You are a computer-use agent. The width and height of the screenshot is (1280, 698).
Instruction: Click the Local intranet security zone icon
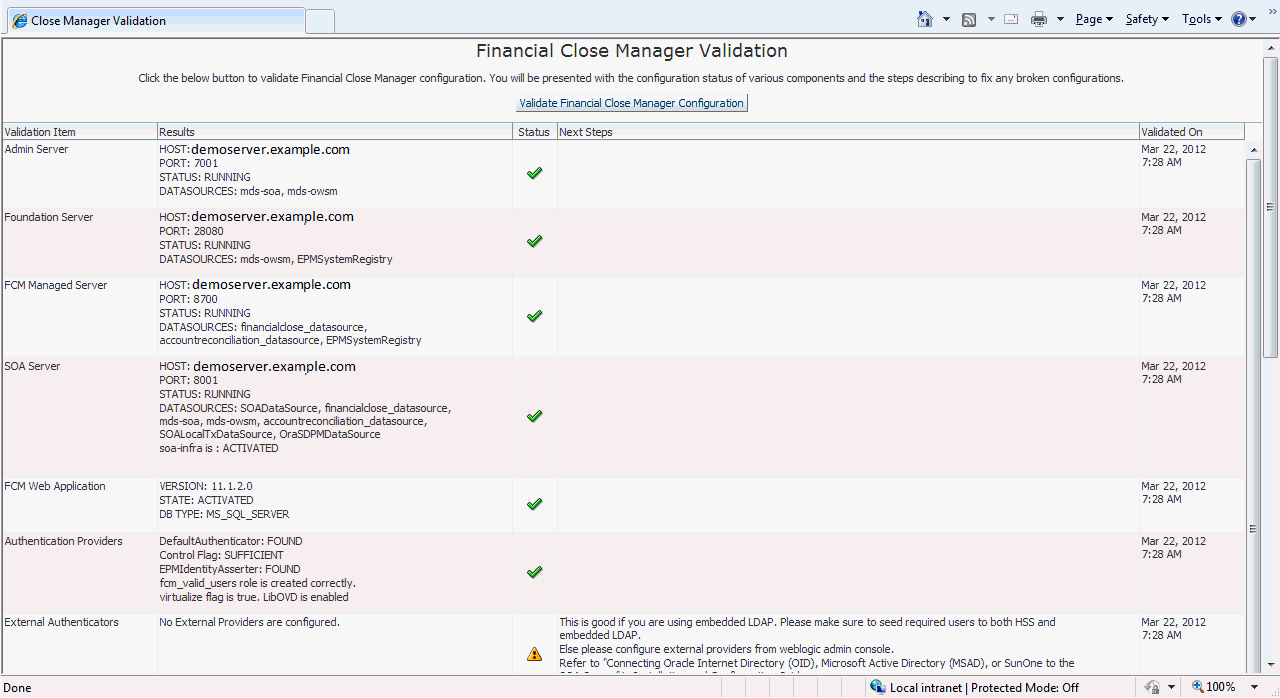pos(878,687)
